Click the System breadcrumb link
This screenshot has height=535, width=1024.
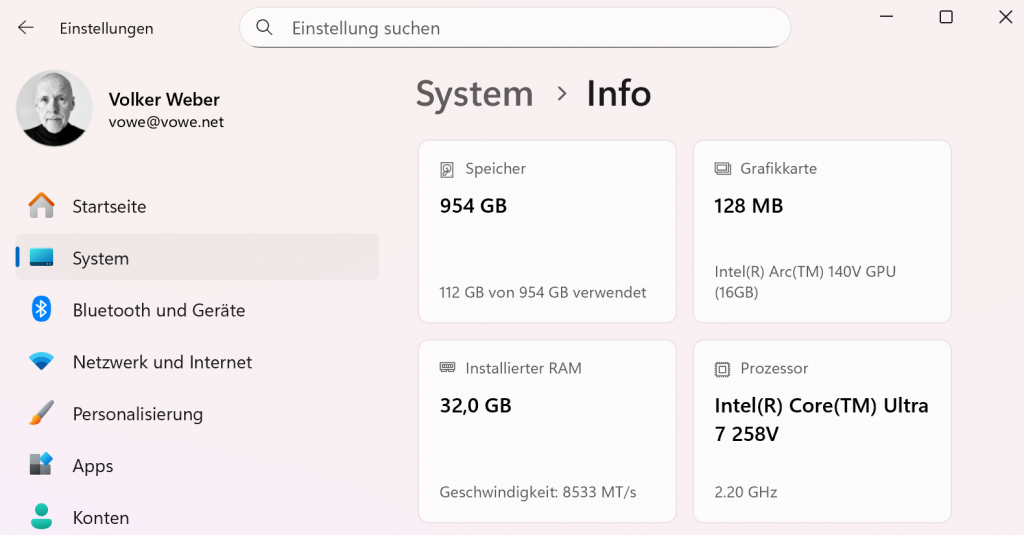[474, 94]
